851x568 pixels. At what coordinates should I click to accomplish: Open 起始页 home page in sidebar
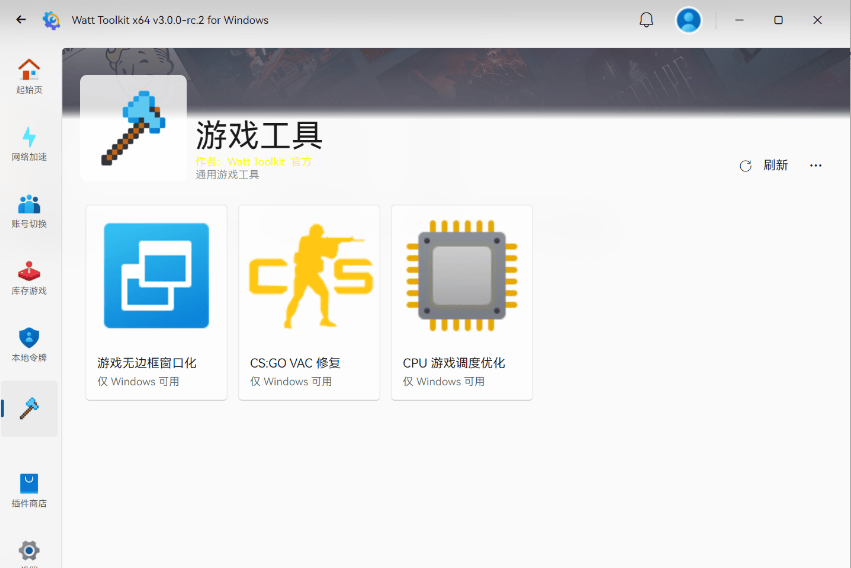(x=29, y=76)
